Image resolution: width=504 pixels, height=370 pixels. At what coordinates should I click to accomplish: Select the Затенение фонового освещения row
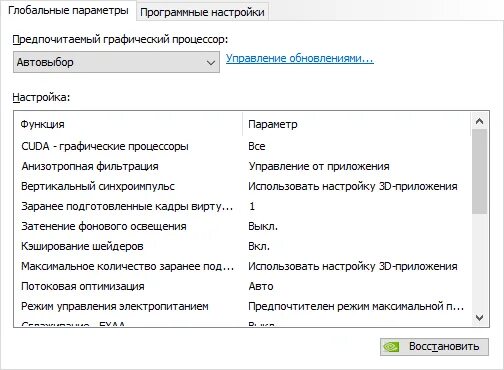tap(243, 226)
